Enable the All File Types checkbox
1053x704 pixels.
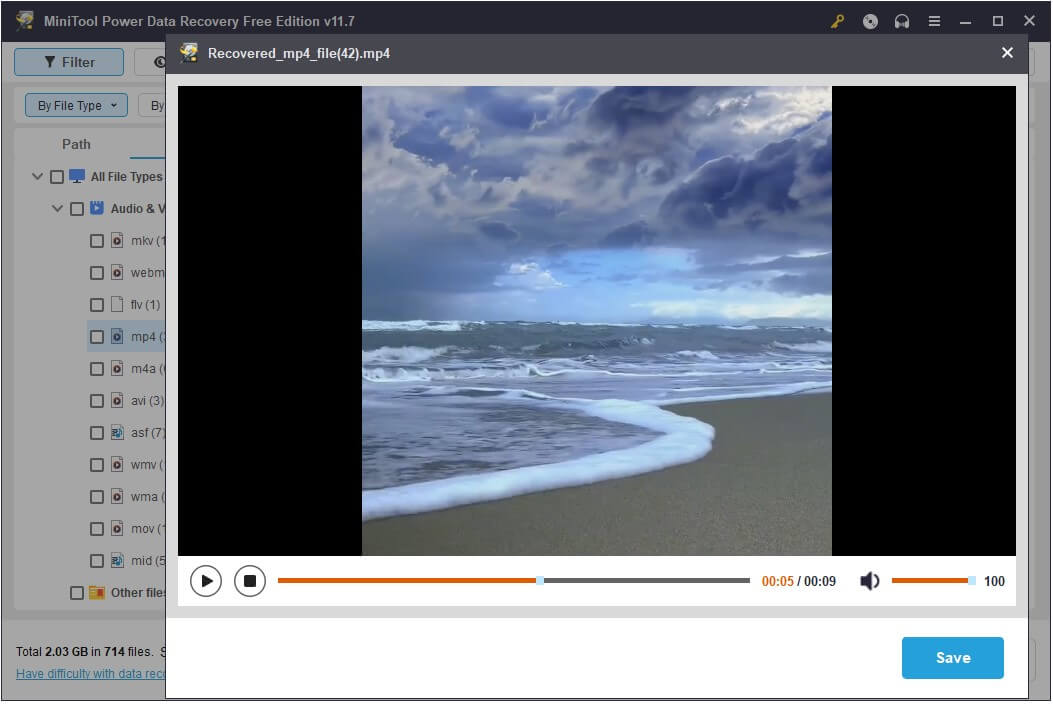[x=57, y=177]
